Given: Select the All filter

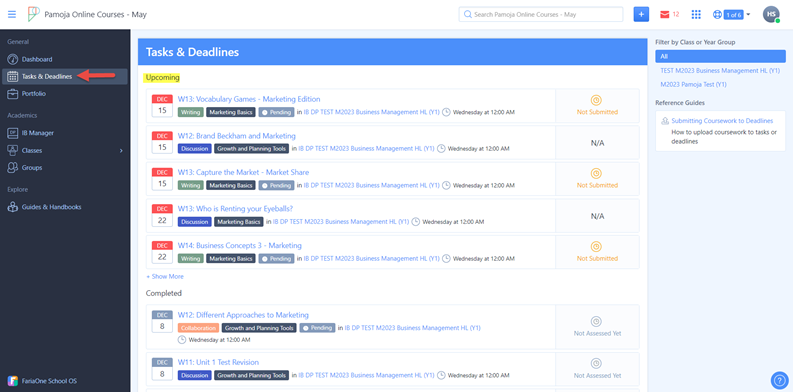Looking at the screenshot, I should [x=720, y=56].
